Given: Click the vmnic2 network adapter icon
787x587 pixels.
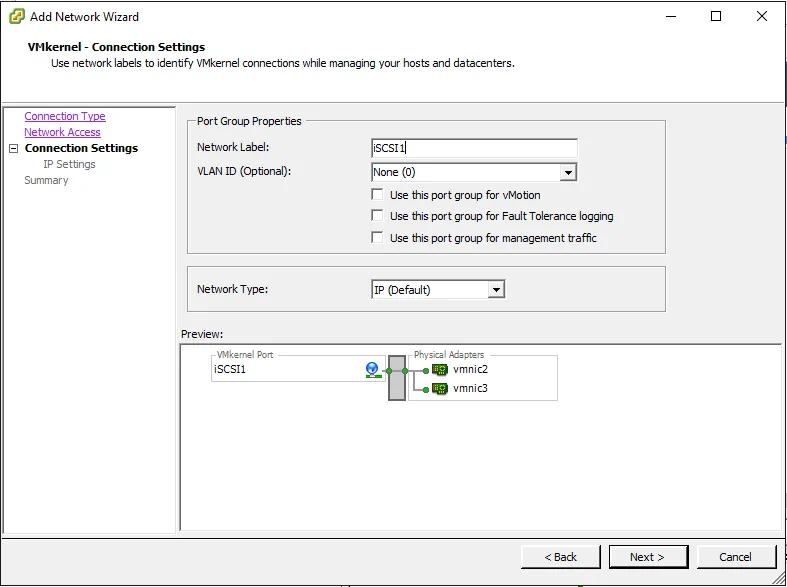Looking at the screenshot, I should click(x=440, y=370).
